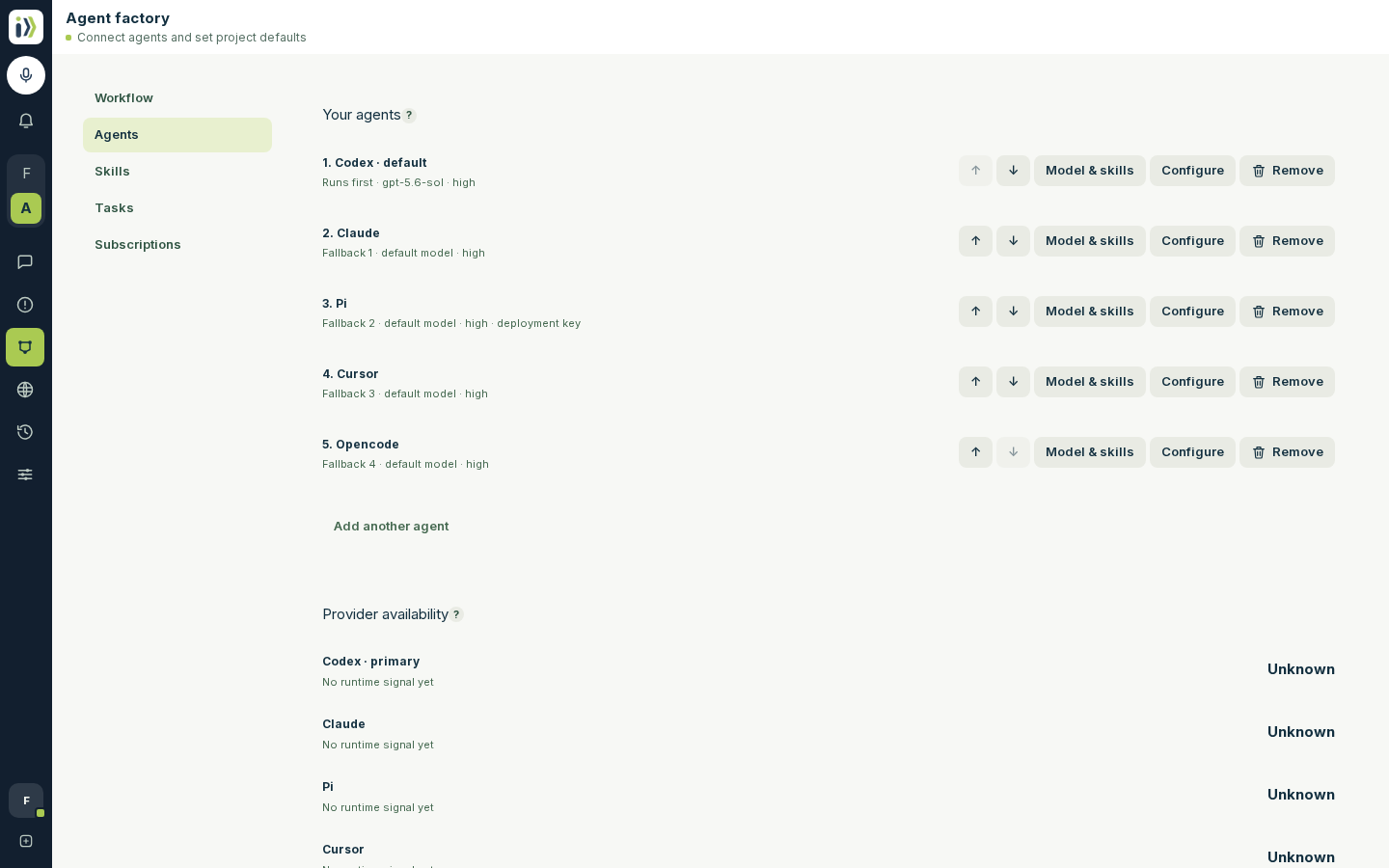Go to the Subscriptions tab

click(177, 245)
